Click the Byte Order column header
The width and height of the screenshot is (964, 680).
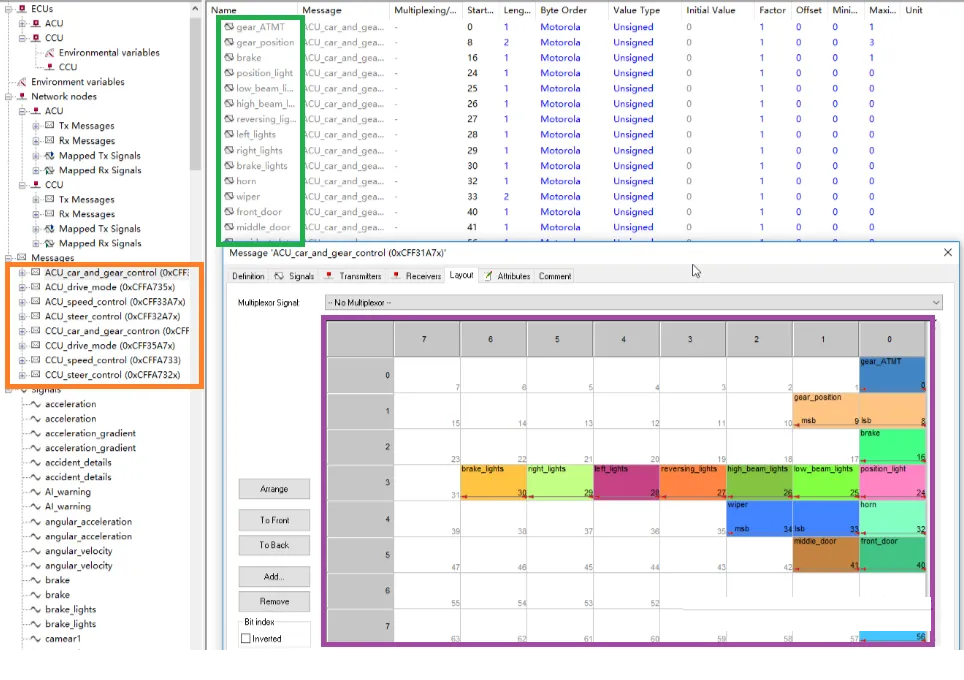[x=563, y=10]
